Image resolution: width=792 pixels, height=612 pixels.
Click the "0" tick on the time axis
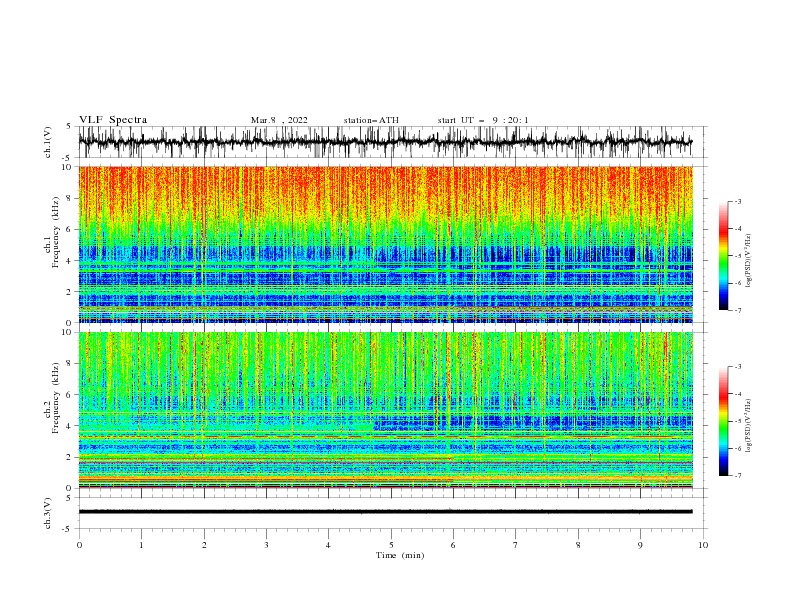point(79,545)
